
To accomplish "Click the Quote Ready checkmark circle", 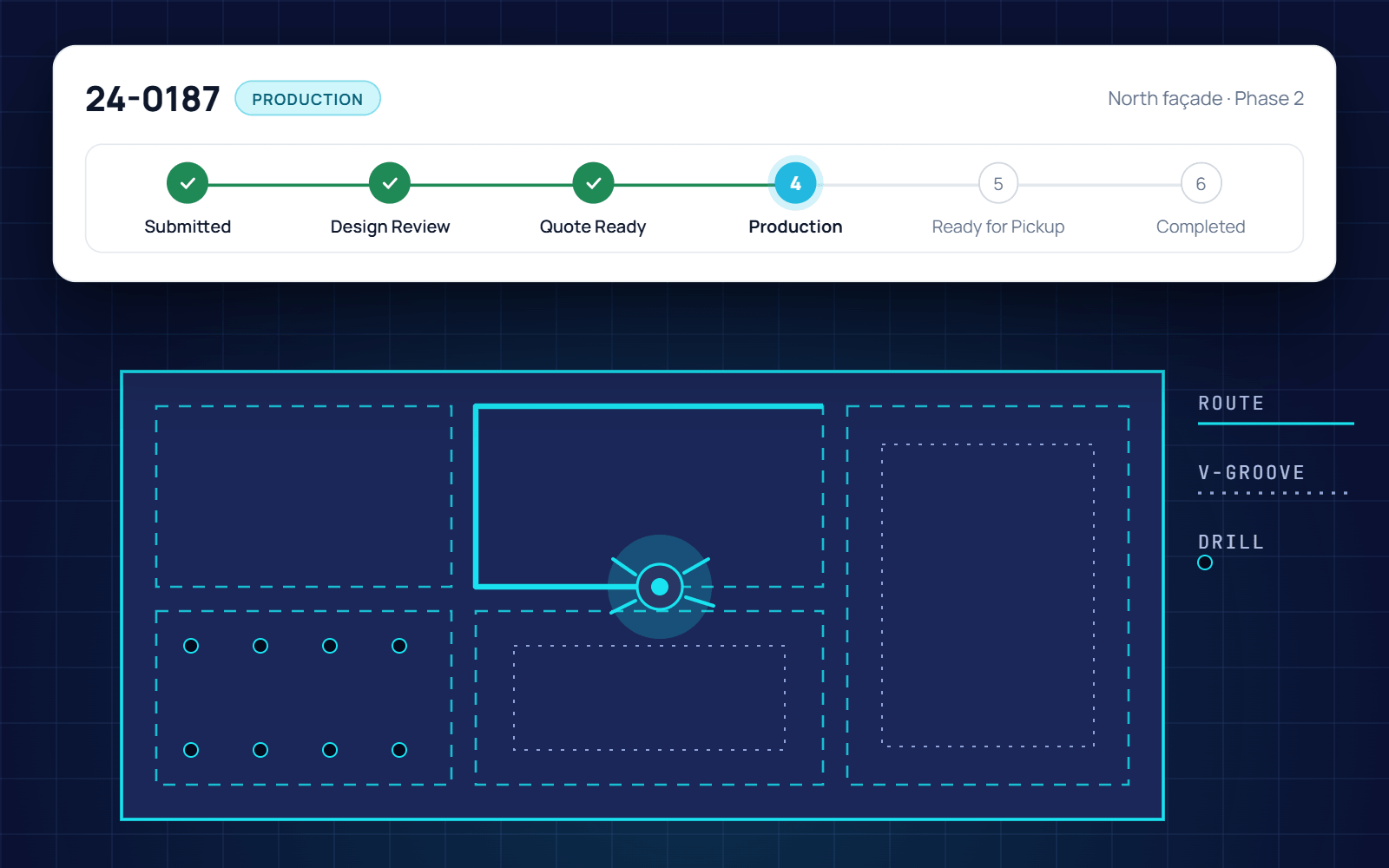I will [593, 183].
